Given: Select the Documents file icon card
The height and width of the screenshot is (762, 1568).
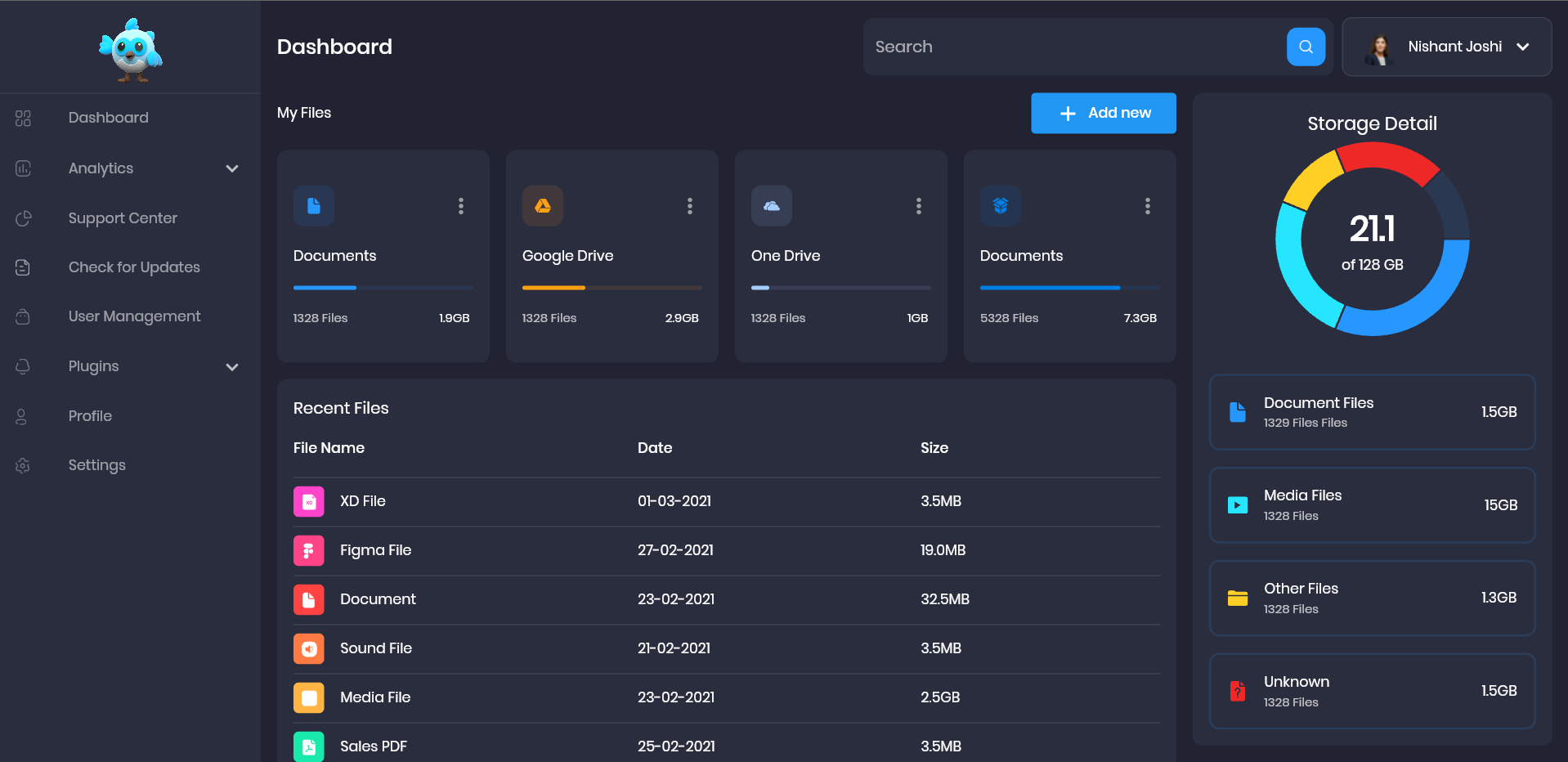Looking at the screenshot, I should [x=313, y=206].
